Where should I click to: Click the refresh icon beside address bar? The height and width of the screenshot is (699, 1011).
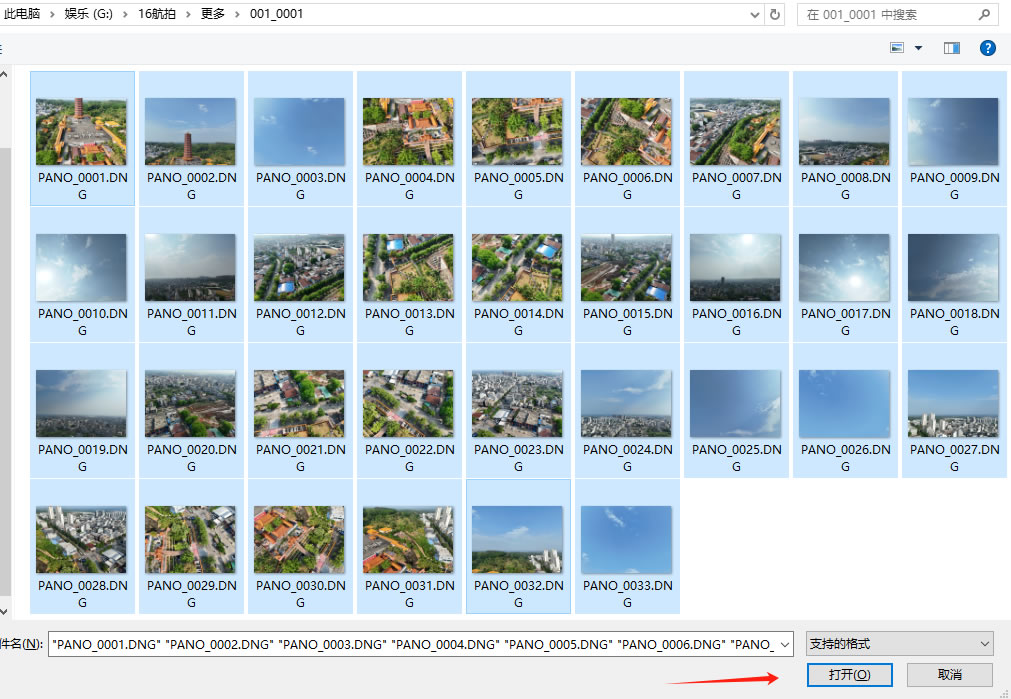click(775, 14)
